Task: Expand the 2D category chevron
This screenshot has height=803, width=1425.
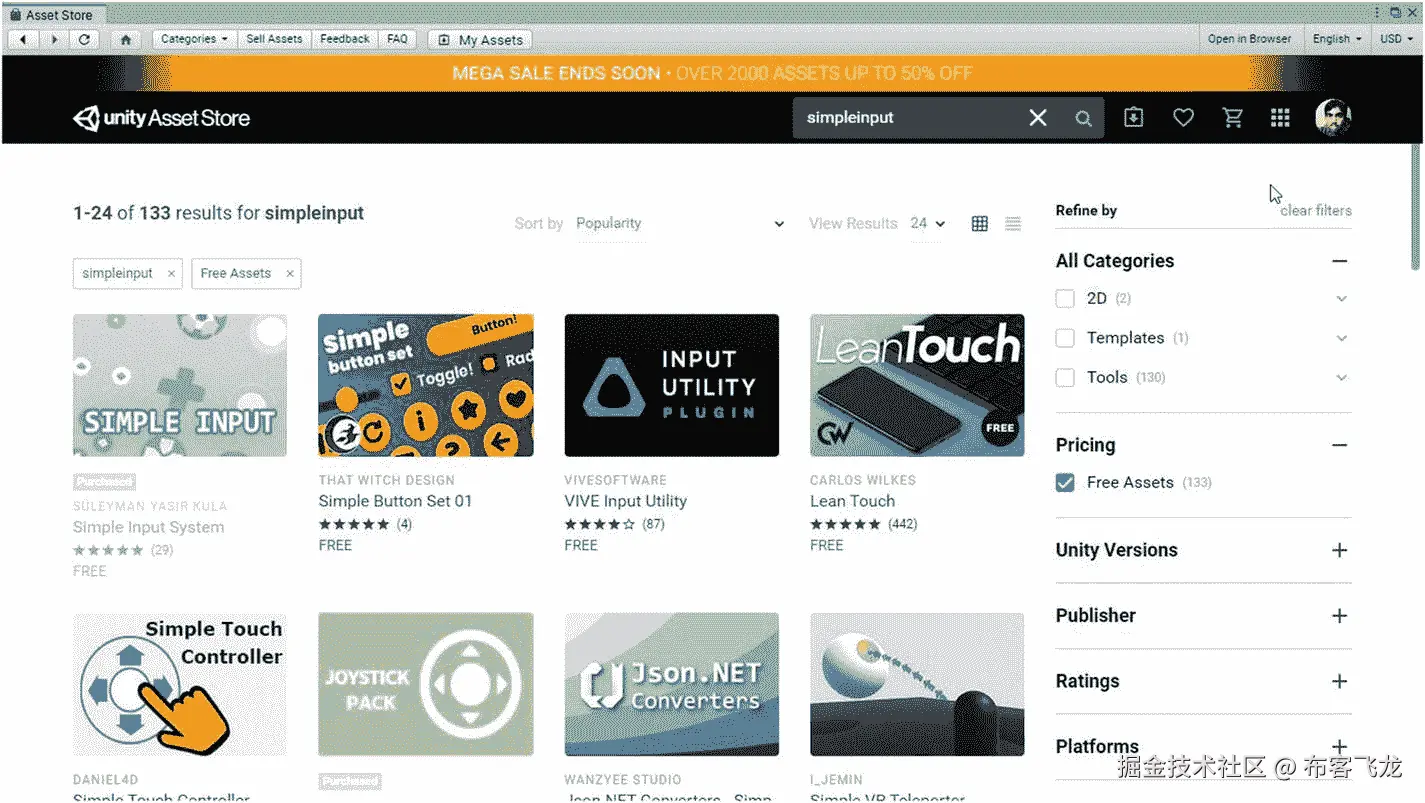Action: click(1342, 299)
